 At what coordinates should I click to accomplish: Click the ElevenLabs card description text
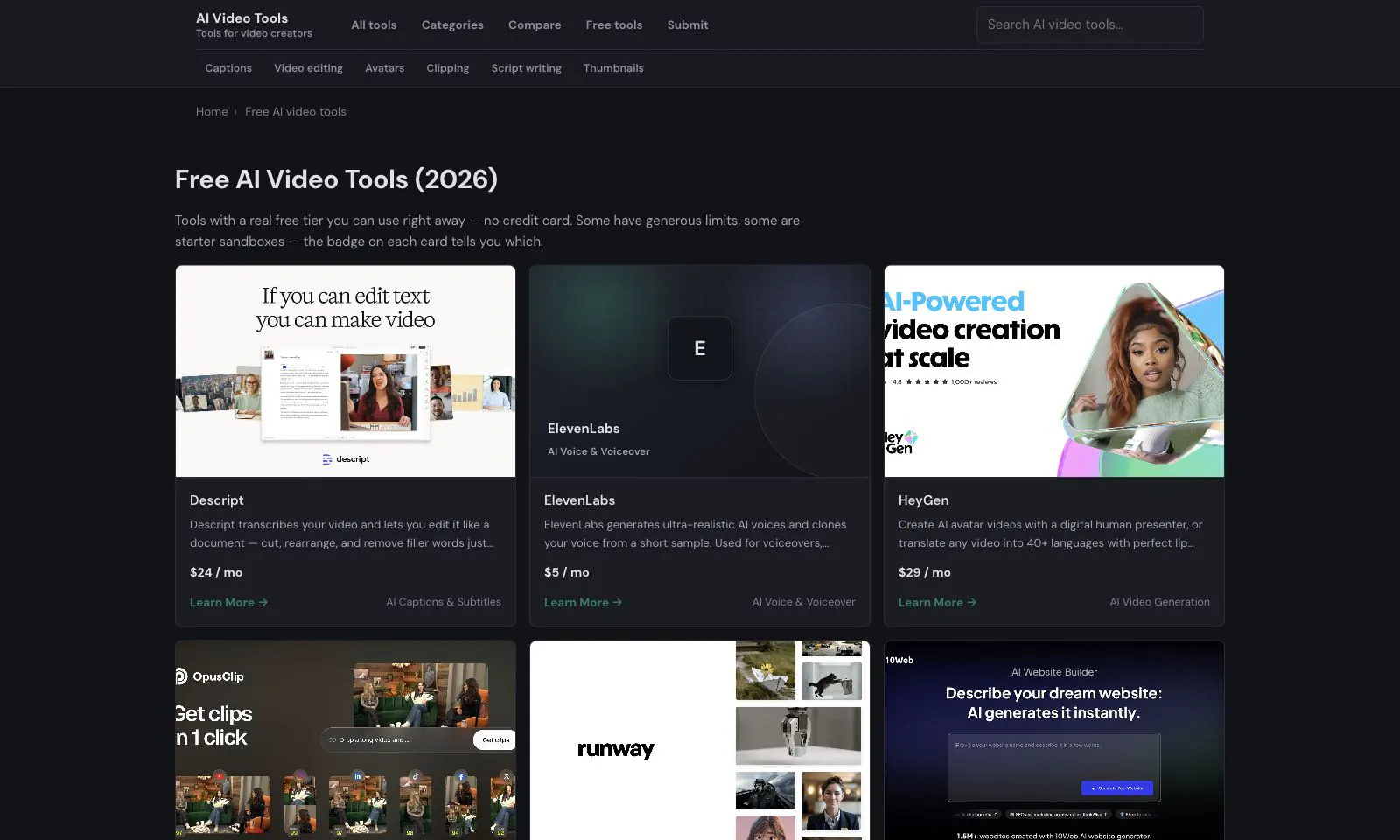696,534
